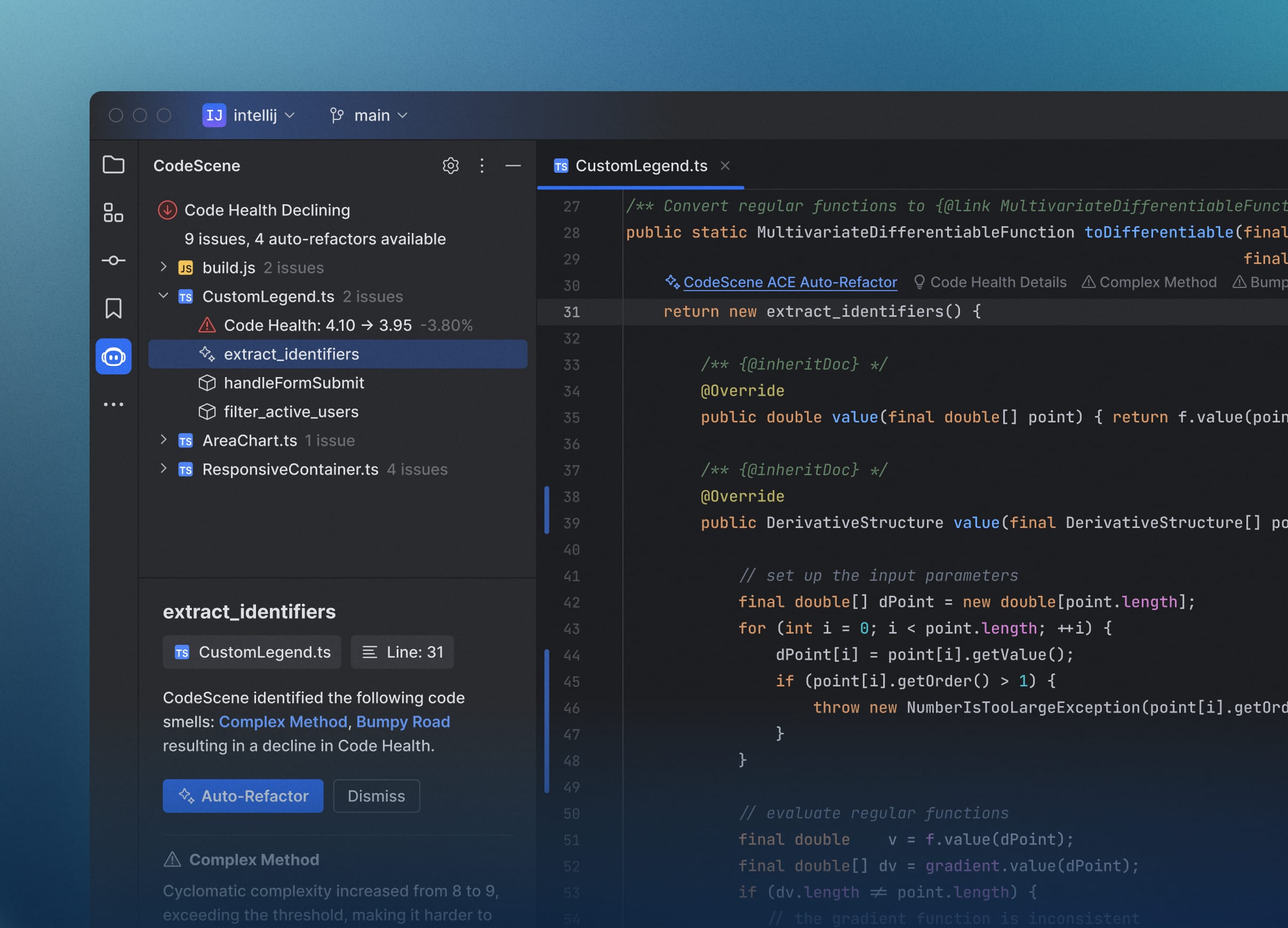This screenshot has height=928, width=1288.
Task: Switch to the CustomLegend.ts editor tab
Action: coord(641,166)
